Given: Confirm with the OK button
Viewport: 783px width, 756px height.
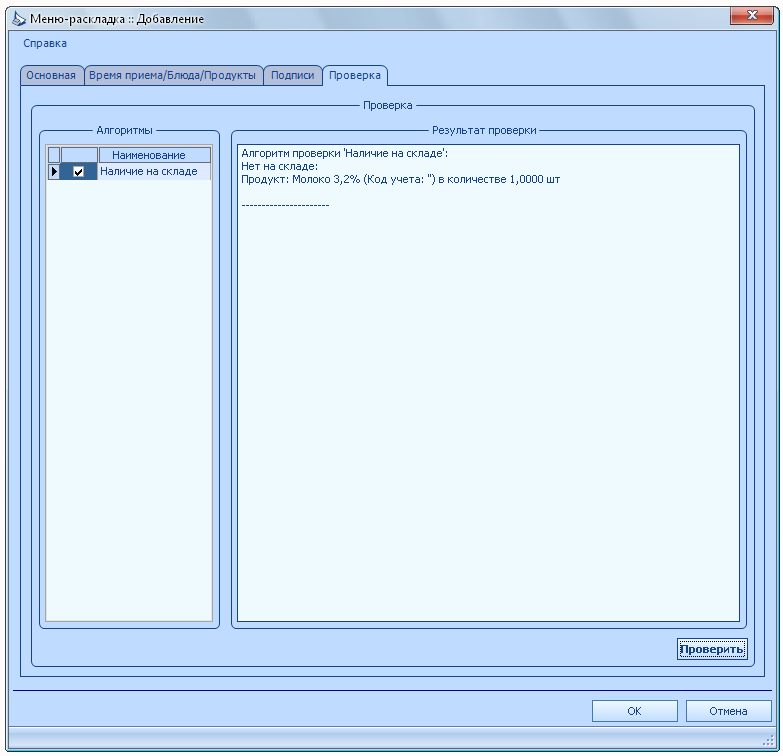Looking at the screenshot, I should 635,711.
